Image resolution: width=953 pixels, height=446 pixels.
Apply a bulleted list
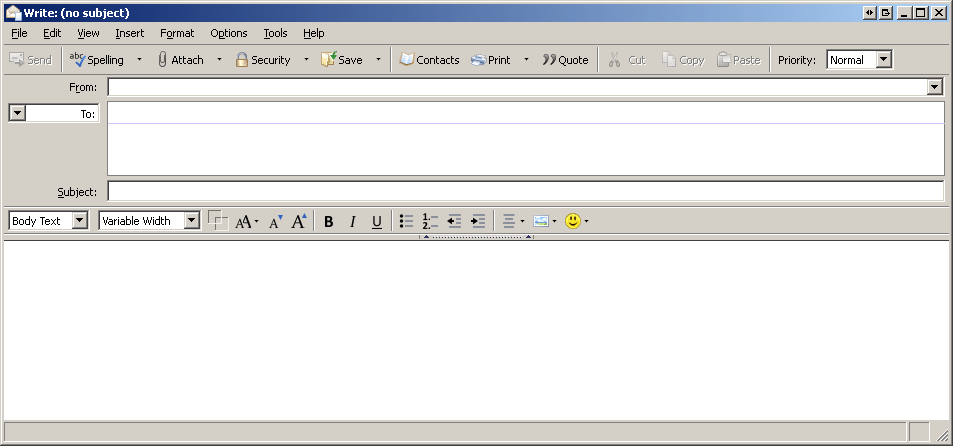406,221
